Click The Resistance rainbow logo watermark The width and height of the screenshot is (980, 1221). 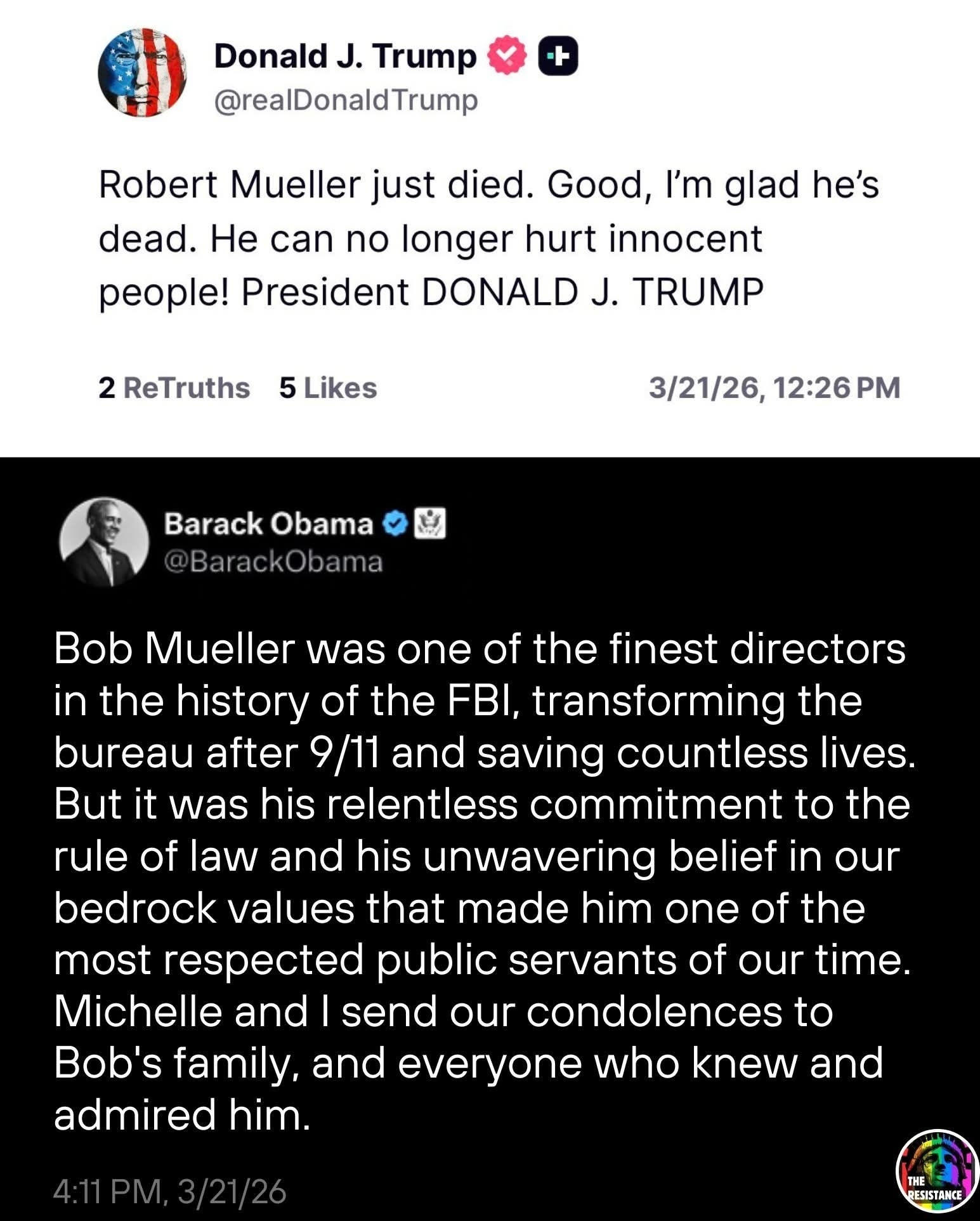tap(938, 1171)
